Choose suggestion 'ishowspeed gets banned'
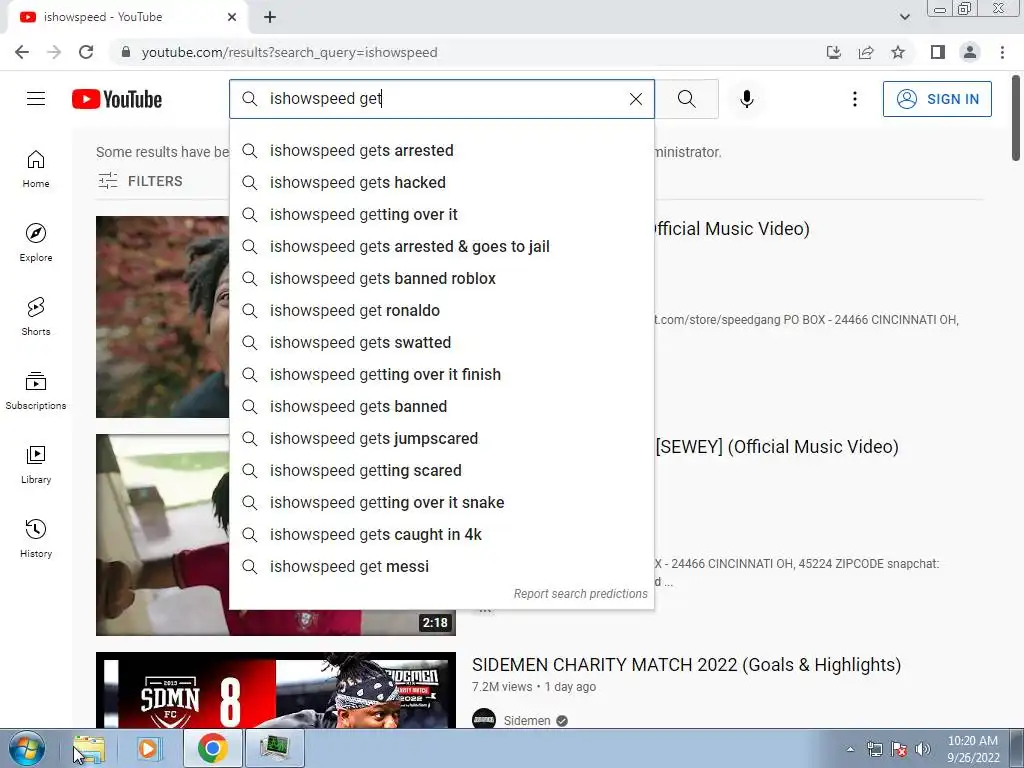 (441, 407)
